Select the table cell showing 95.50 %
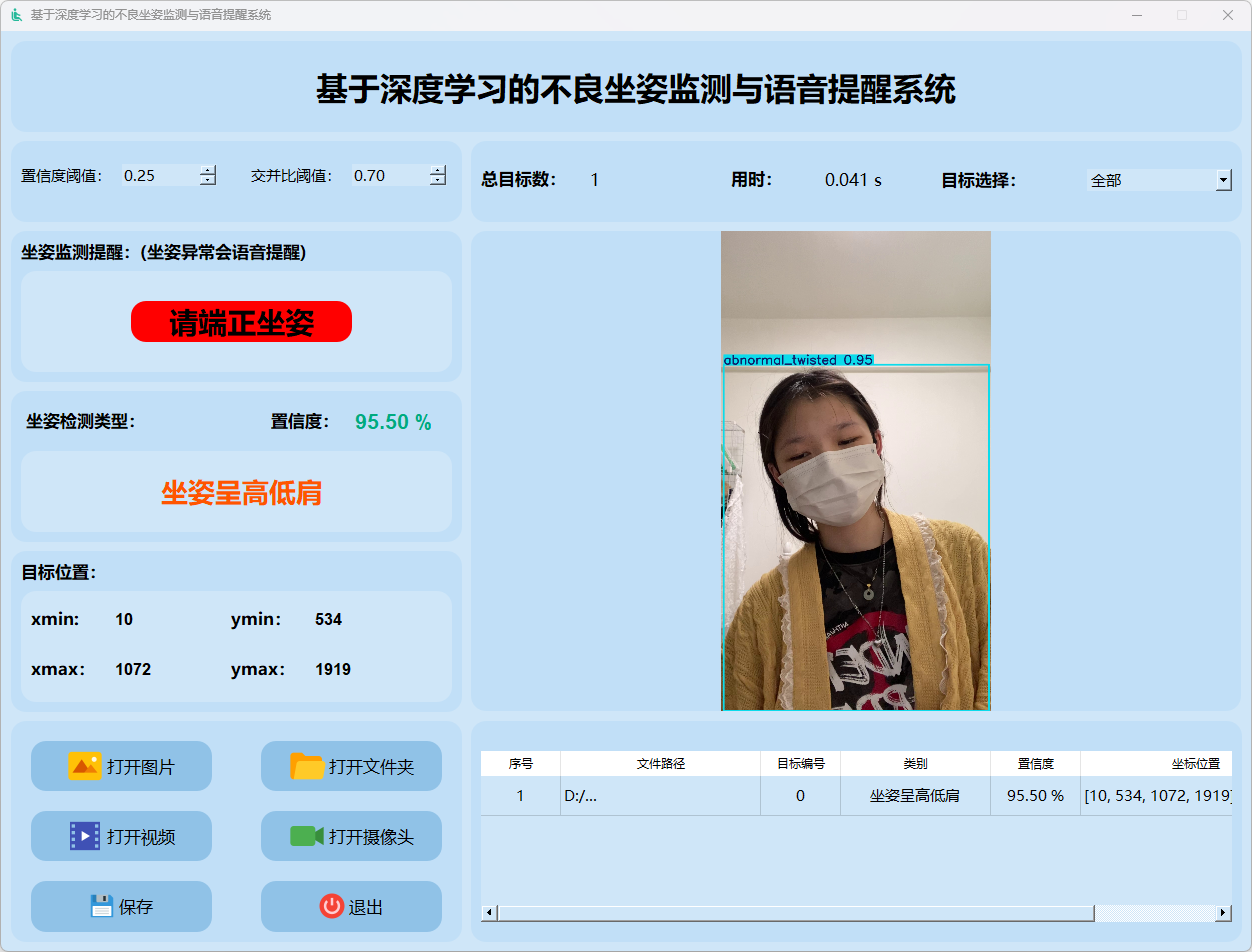The height and width of the screenshot is (952, 1252). (x=1036, y=796)
